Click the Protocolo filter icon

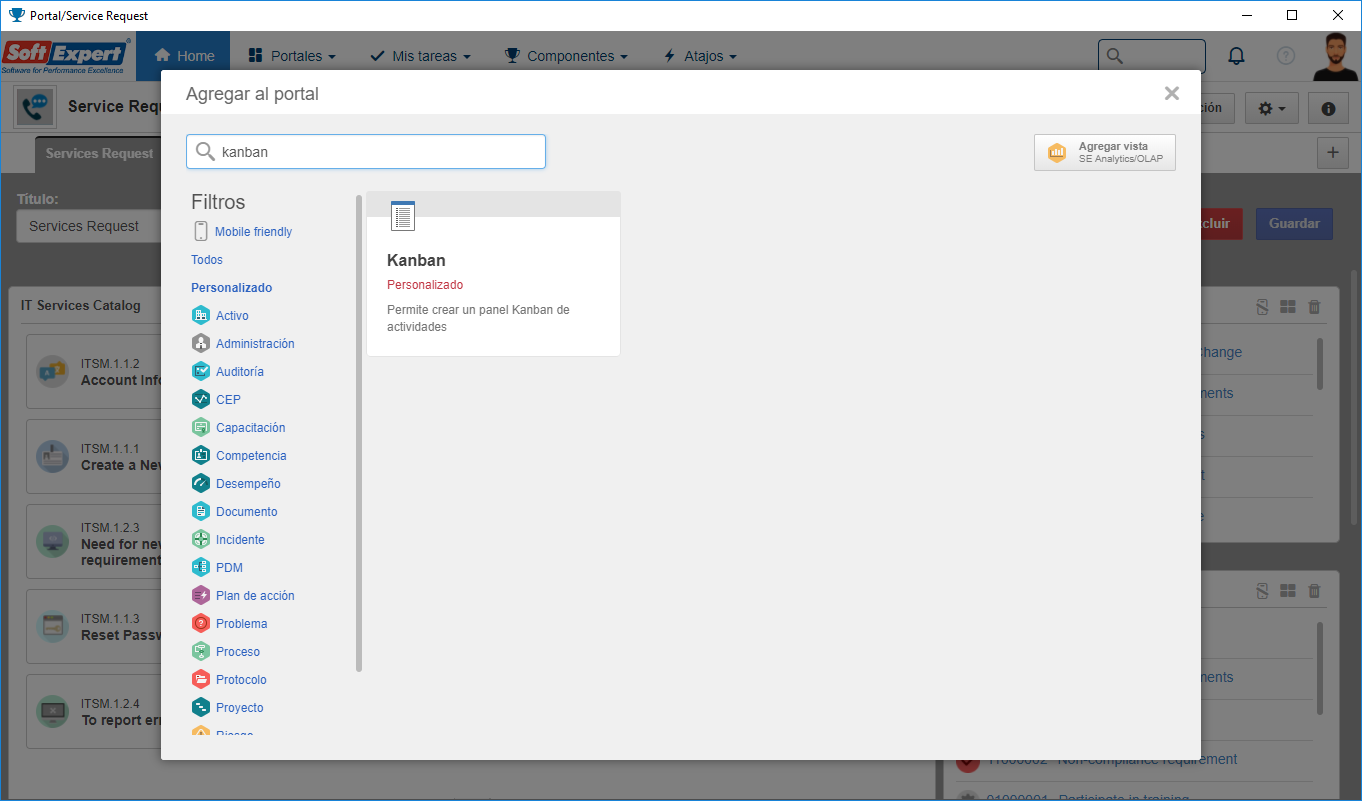click(201, 679)
